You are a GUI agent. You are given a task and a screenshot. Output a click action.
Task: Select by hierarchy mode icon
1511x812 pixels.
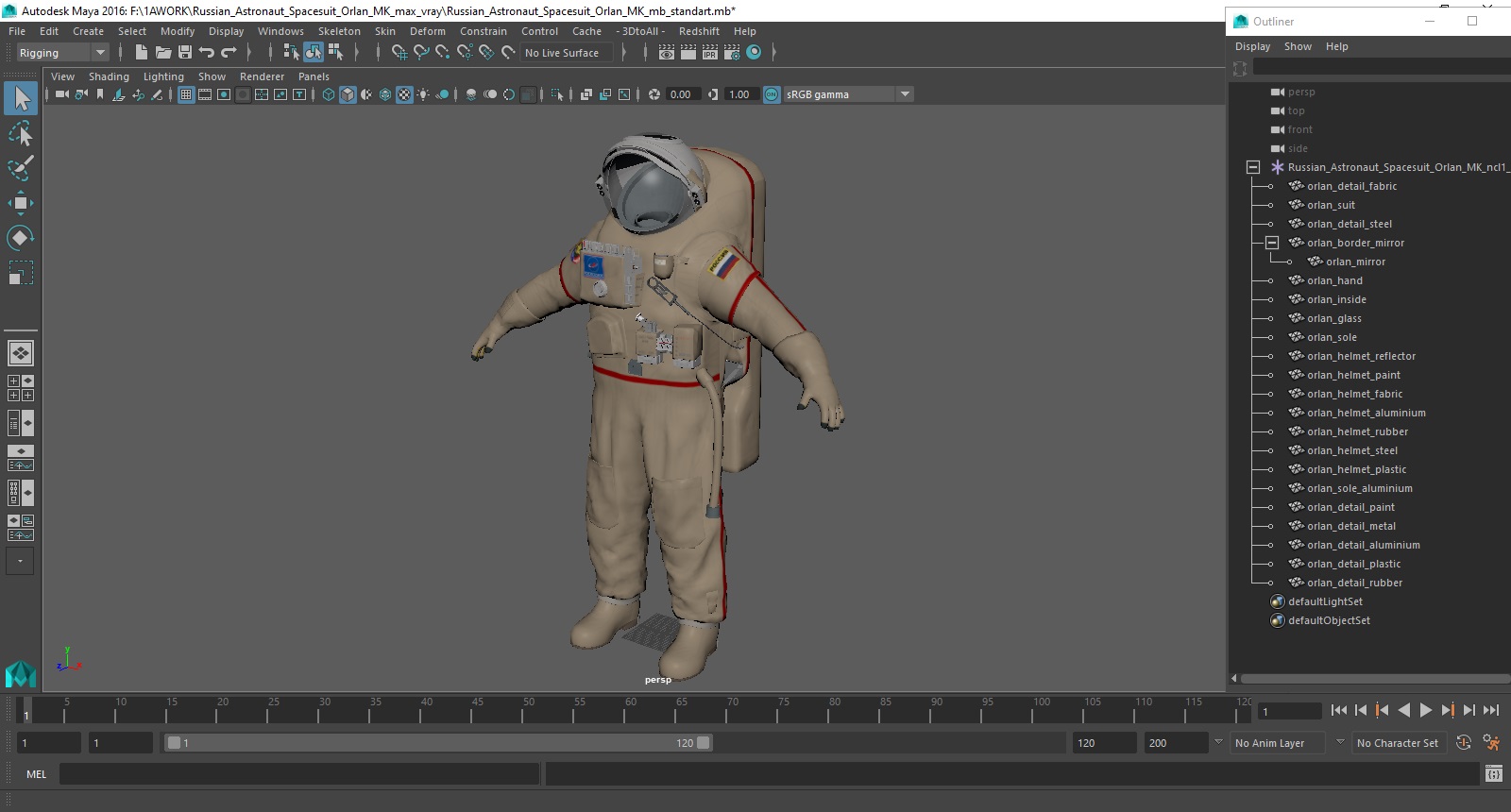291,53
